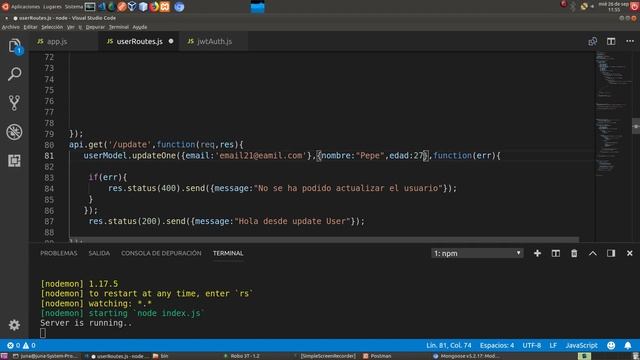
Task: Open the notifications bell in status bar
Action: coord(628,345)
